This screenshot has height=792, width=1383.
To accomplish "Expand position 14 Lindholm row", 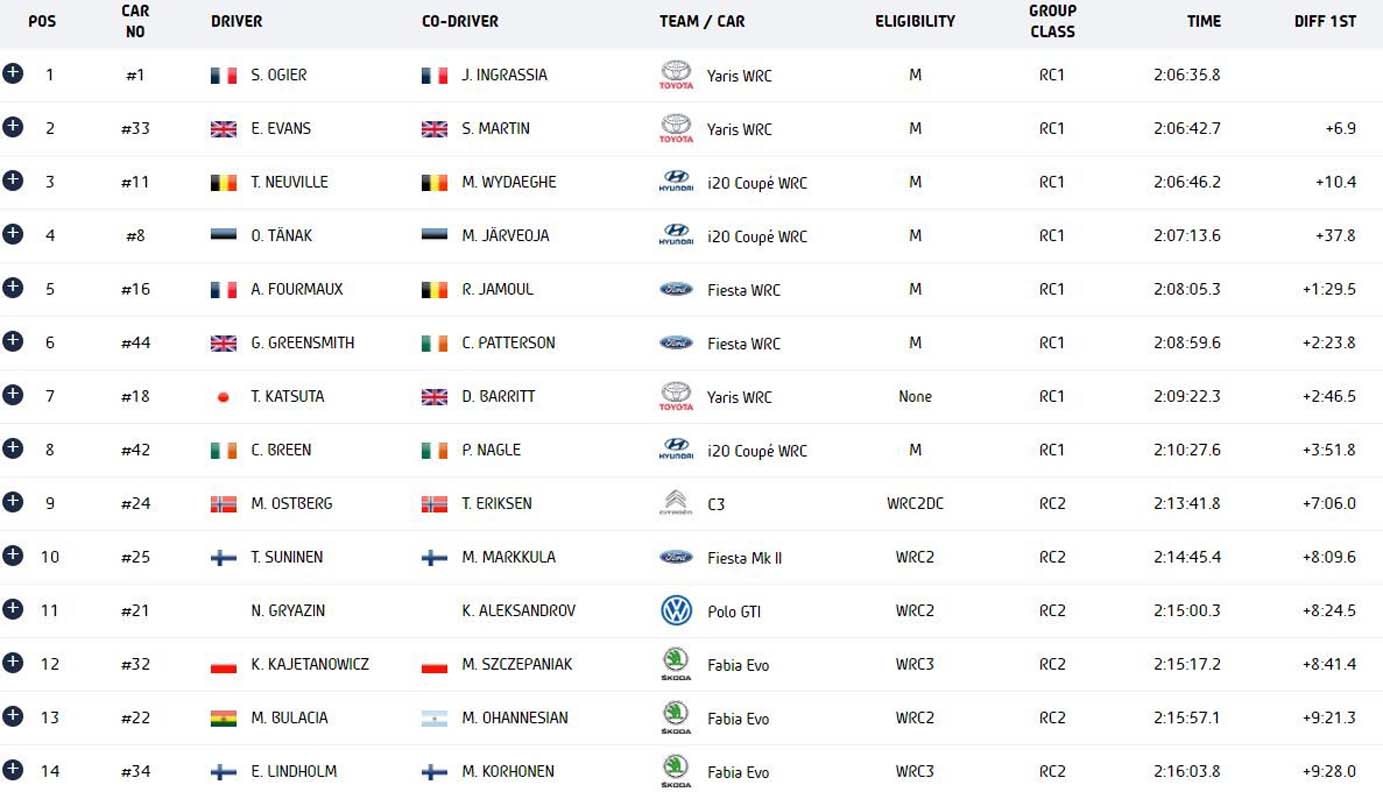I will point(13,769).
